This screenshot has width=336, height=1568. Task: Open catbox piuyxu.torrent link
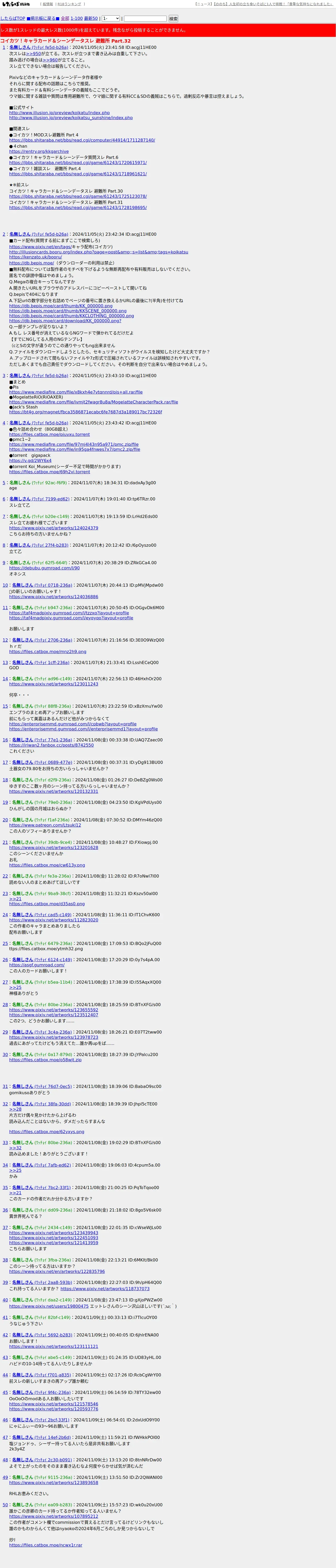click(49, 435)
